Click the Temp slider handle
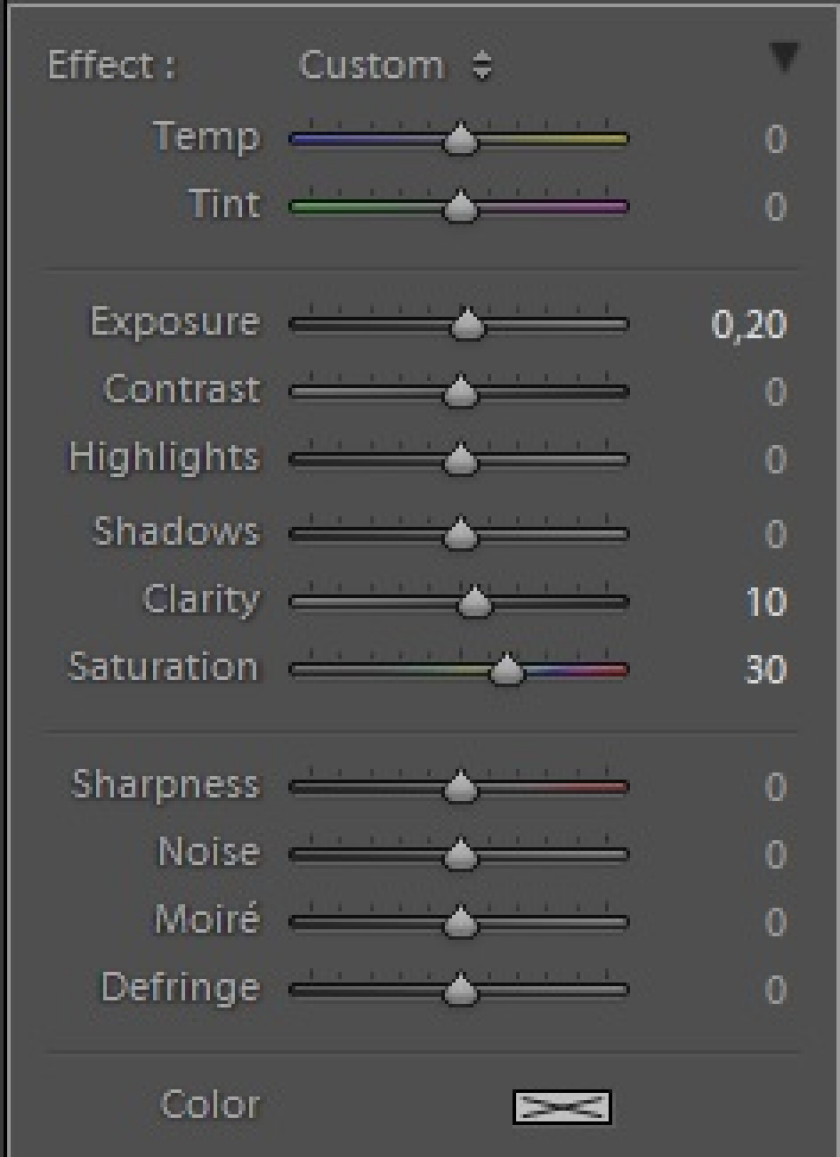The height and width of the screenshot is (1157, 840). click(460, 139)
